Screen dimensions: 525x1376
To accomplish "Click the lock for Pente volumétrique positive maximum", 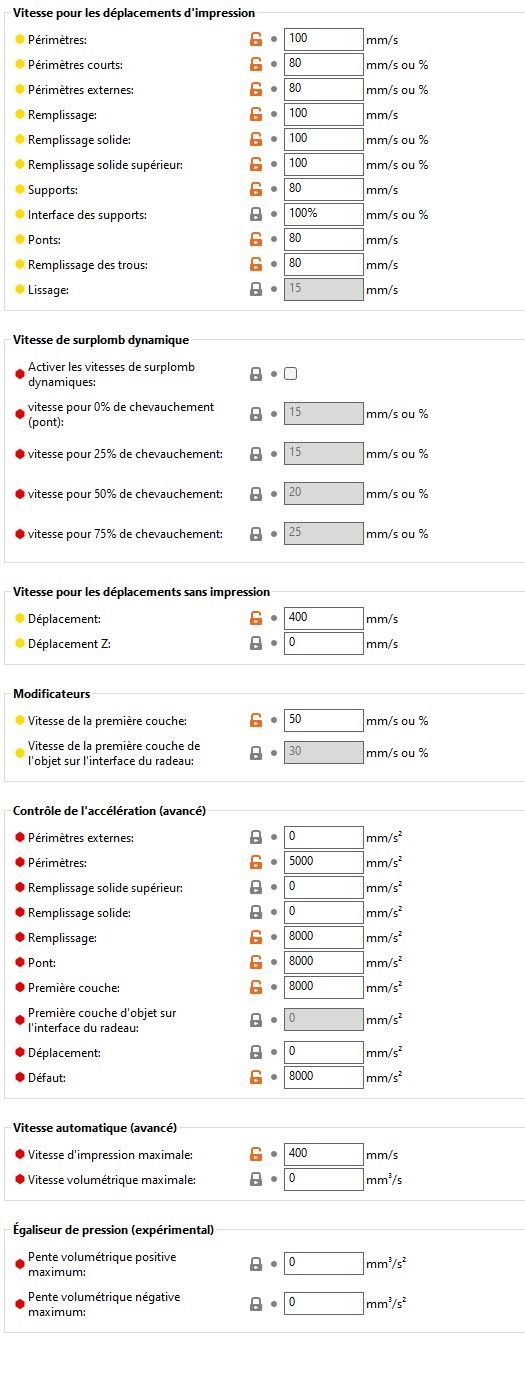I will click(256, 1264).
